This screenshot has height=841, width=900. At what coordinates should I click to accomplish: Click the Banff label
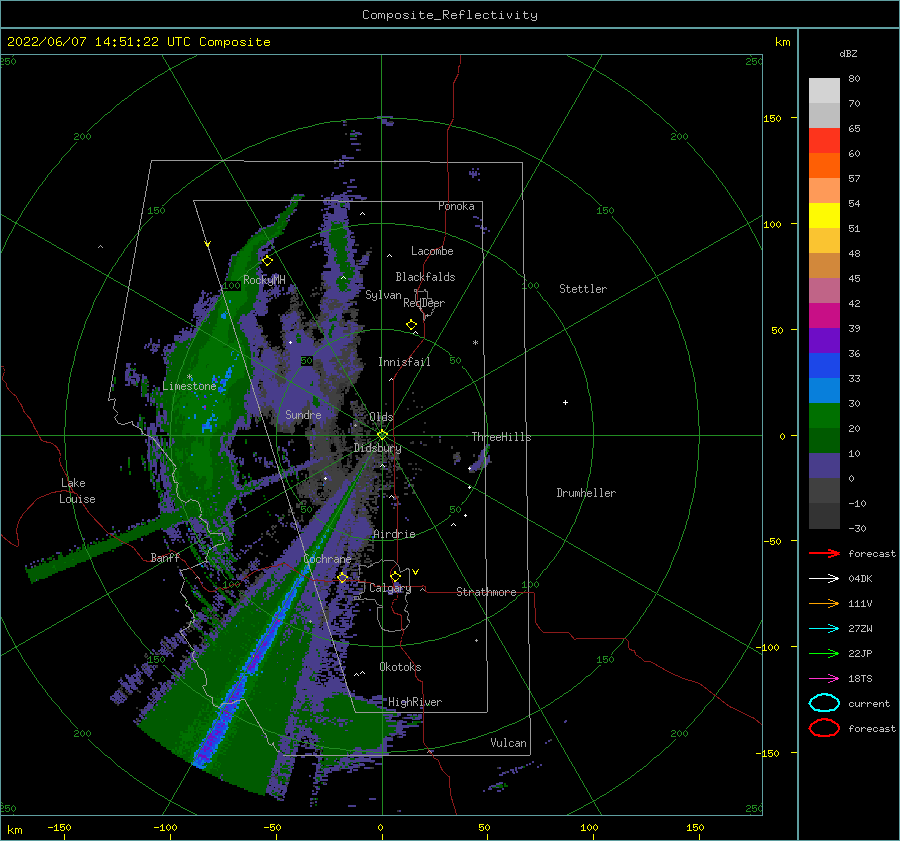pos(165,557)
